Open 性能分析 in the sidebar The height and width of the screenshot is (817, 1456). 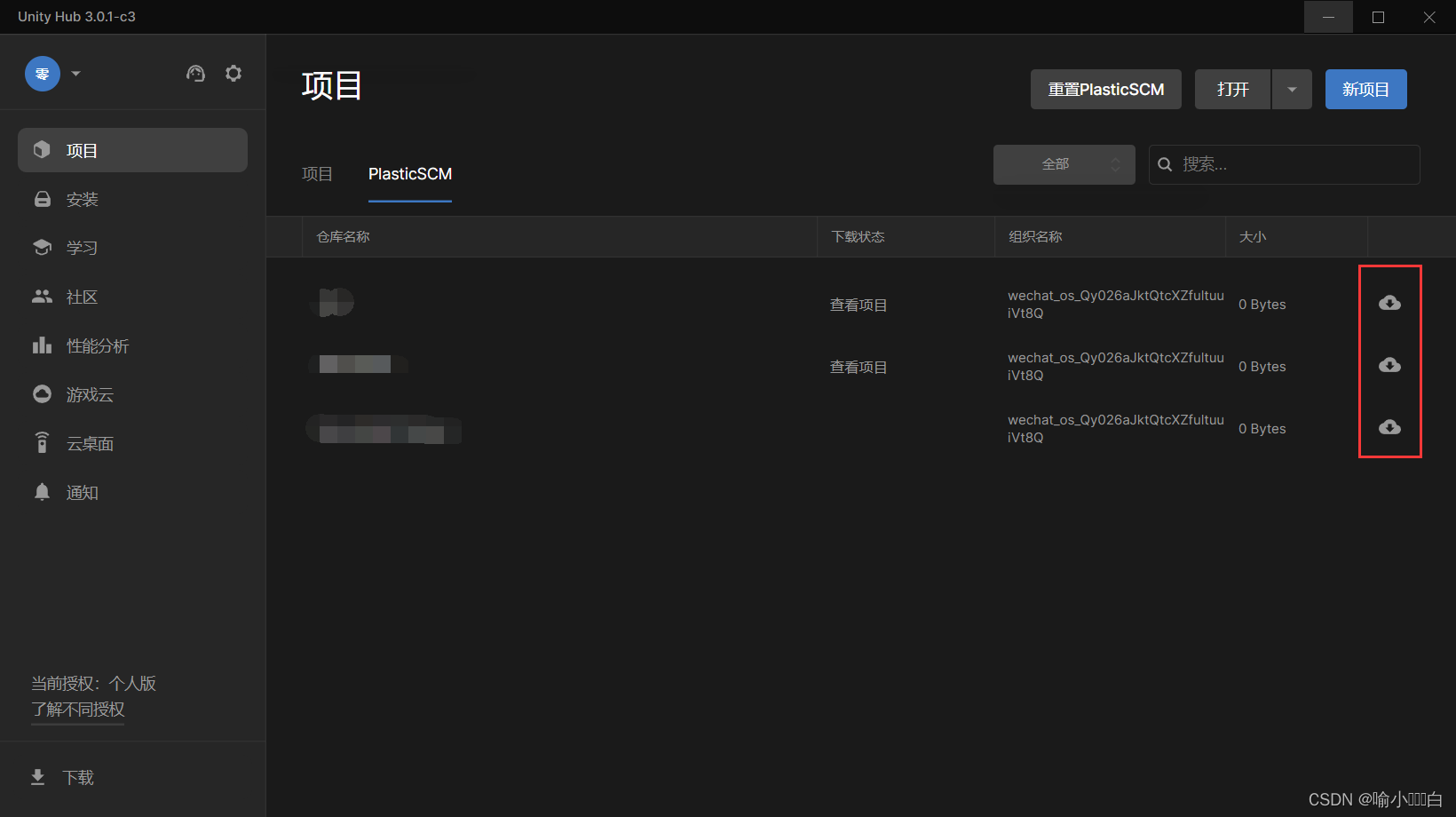tap(132, 345)
